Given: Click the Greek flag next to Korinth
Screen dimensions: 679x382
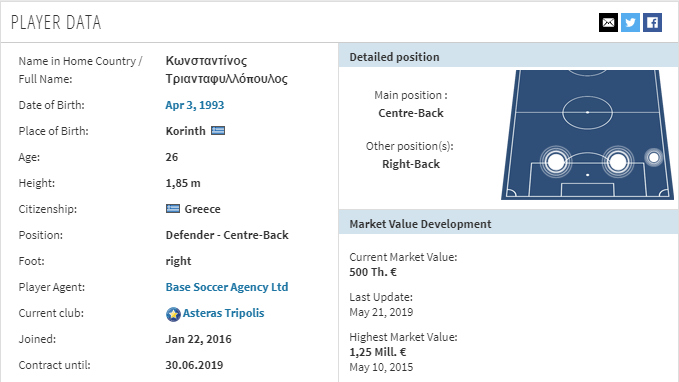Looking at the screenshot, I should tap(218, 130).
